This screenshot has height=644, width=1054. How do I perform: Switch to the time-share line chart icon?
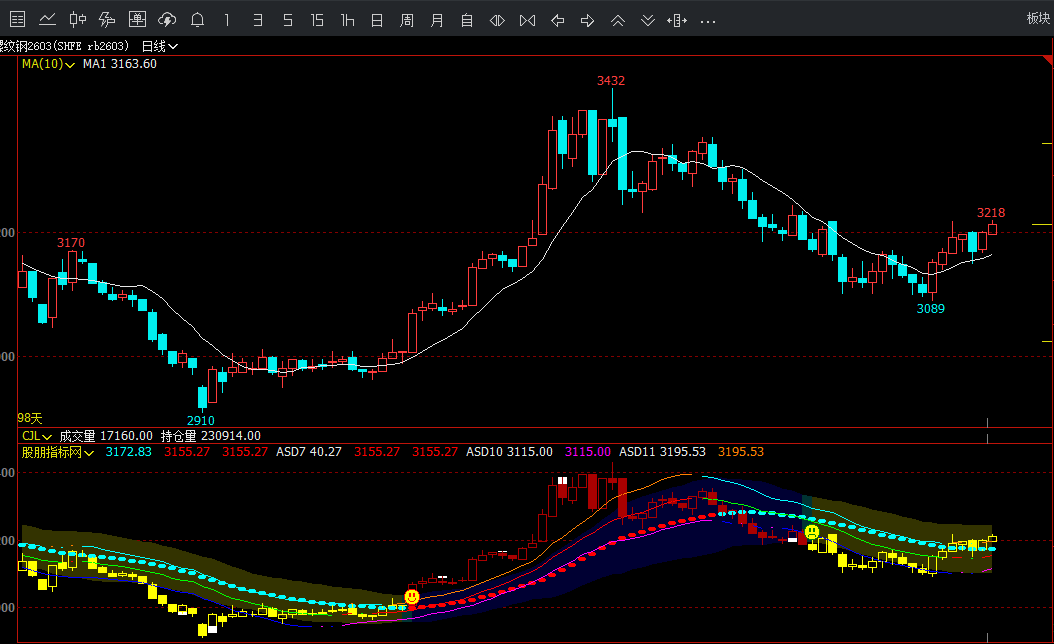47,19
